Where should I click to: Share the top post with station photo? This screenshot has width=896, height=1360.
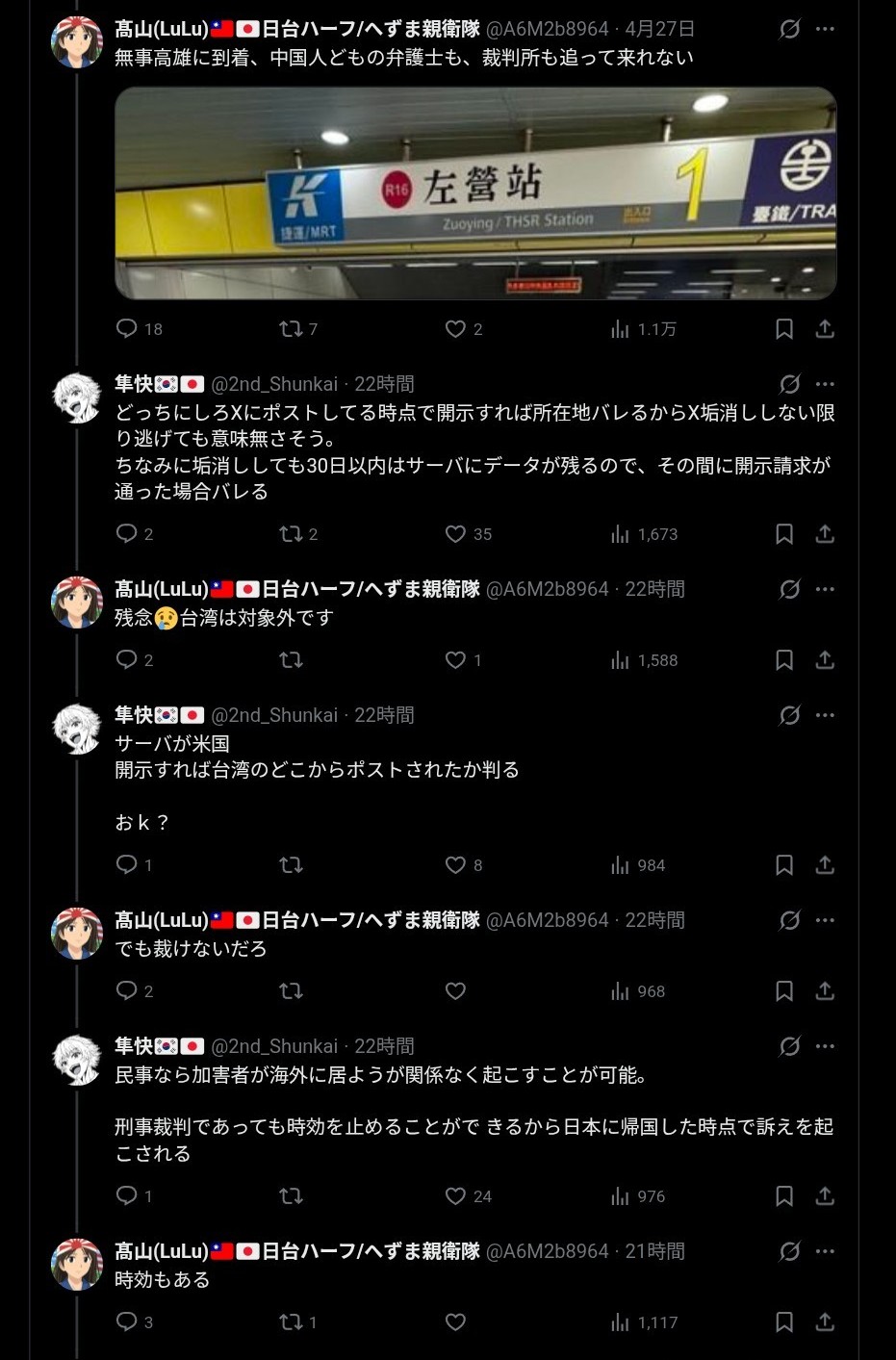pos(825,329)
